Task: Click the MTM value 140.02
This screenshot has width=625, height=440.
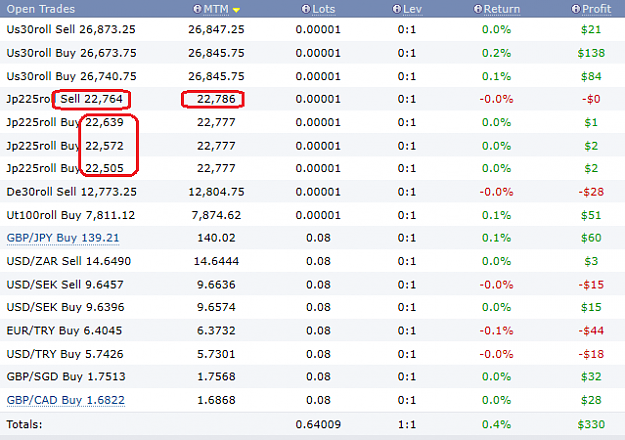Action: point(216,238)
